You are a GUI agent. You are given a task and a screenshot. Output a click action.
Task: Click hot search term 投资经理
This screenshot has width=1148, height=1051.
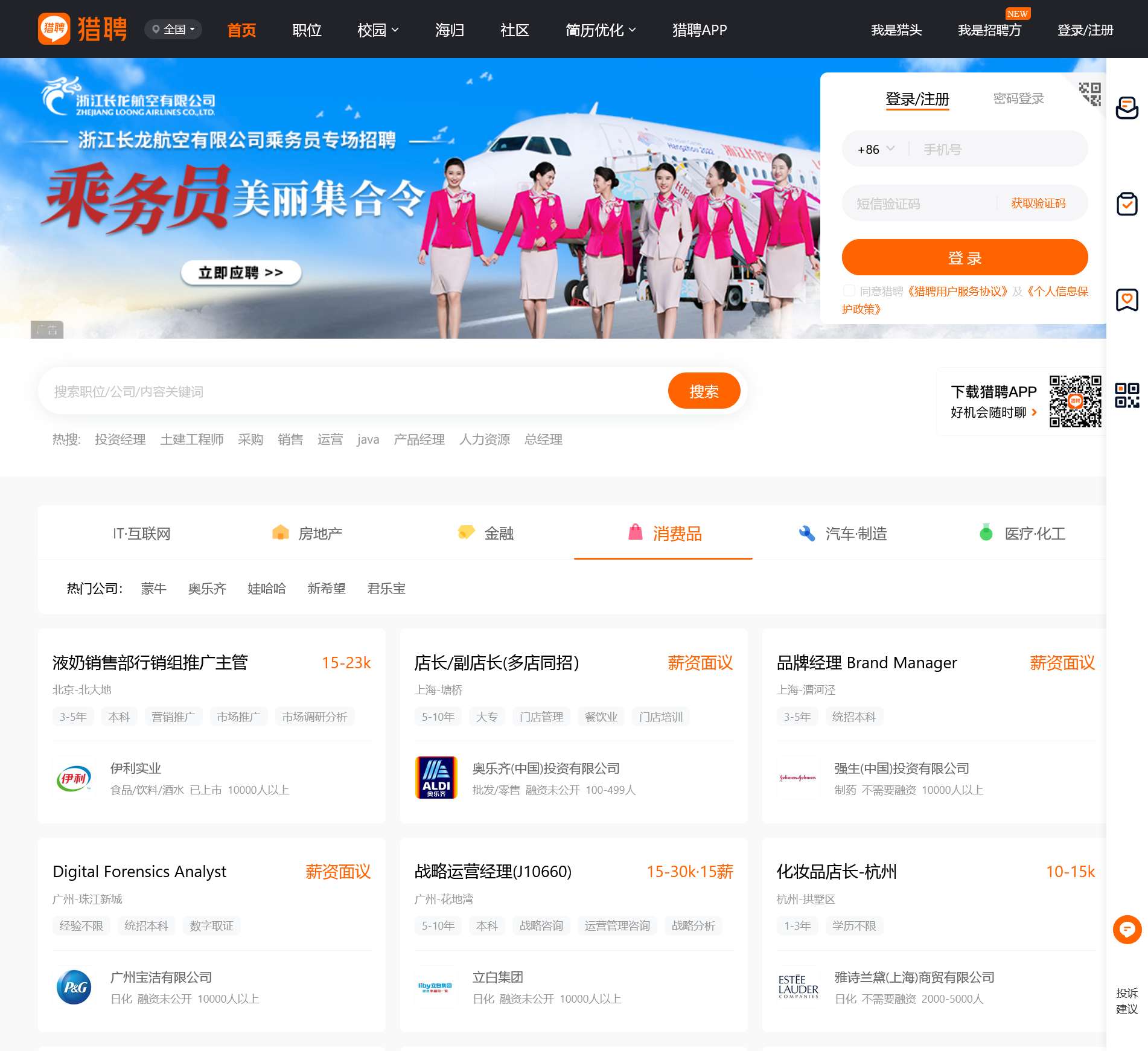[120, 439]
